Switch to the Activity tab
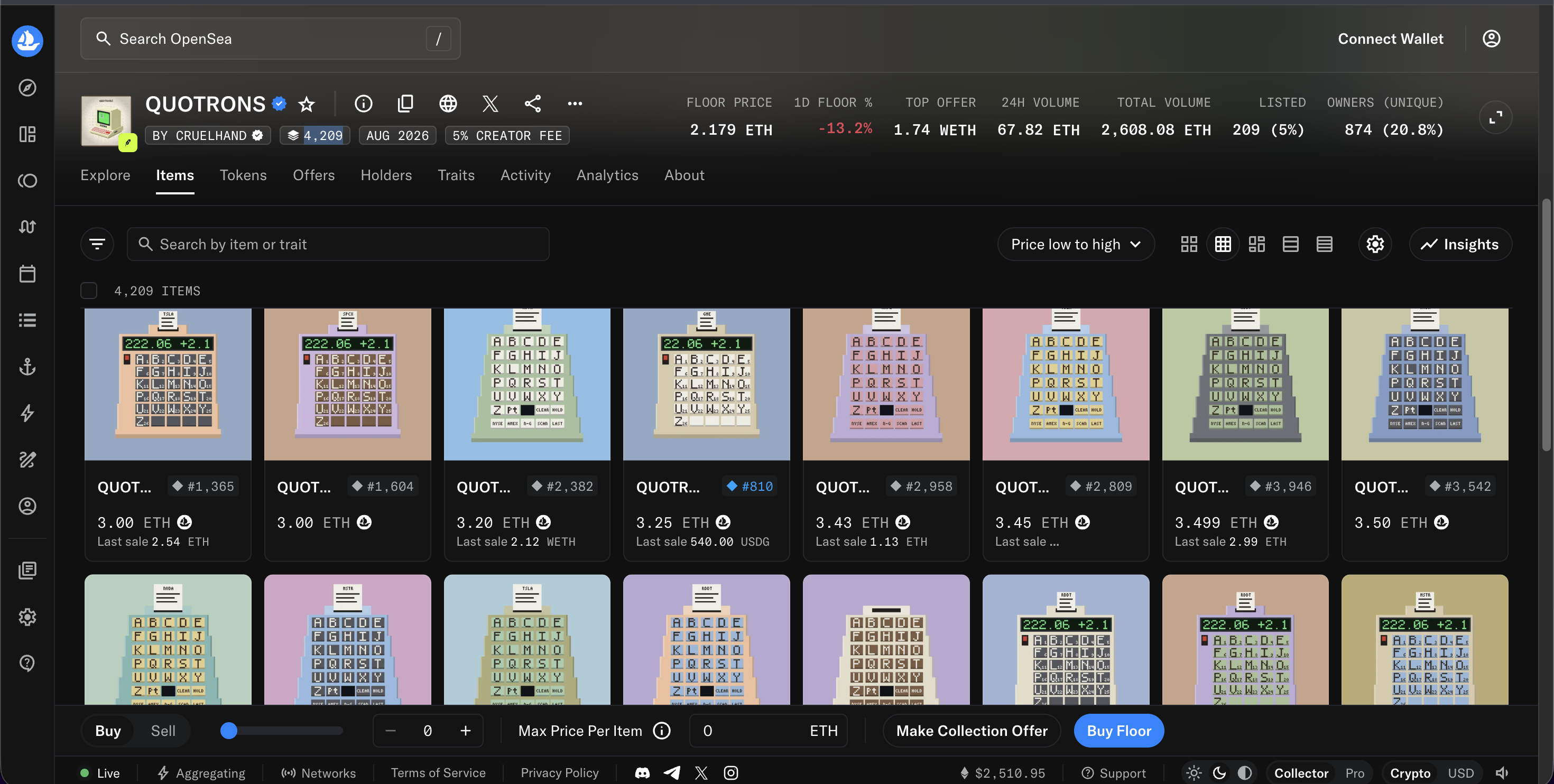The width and height of the screenshot is (1554, 784). (525, 175)
